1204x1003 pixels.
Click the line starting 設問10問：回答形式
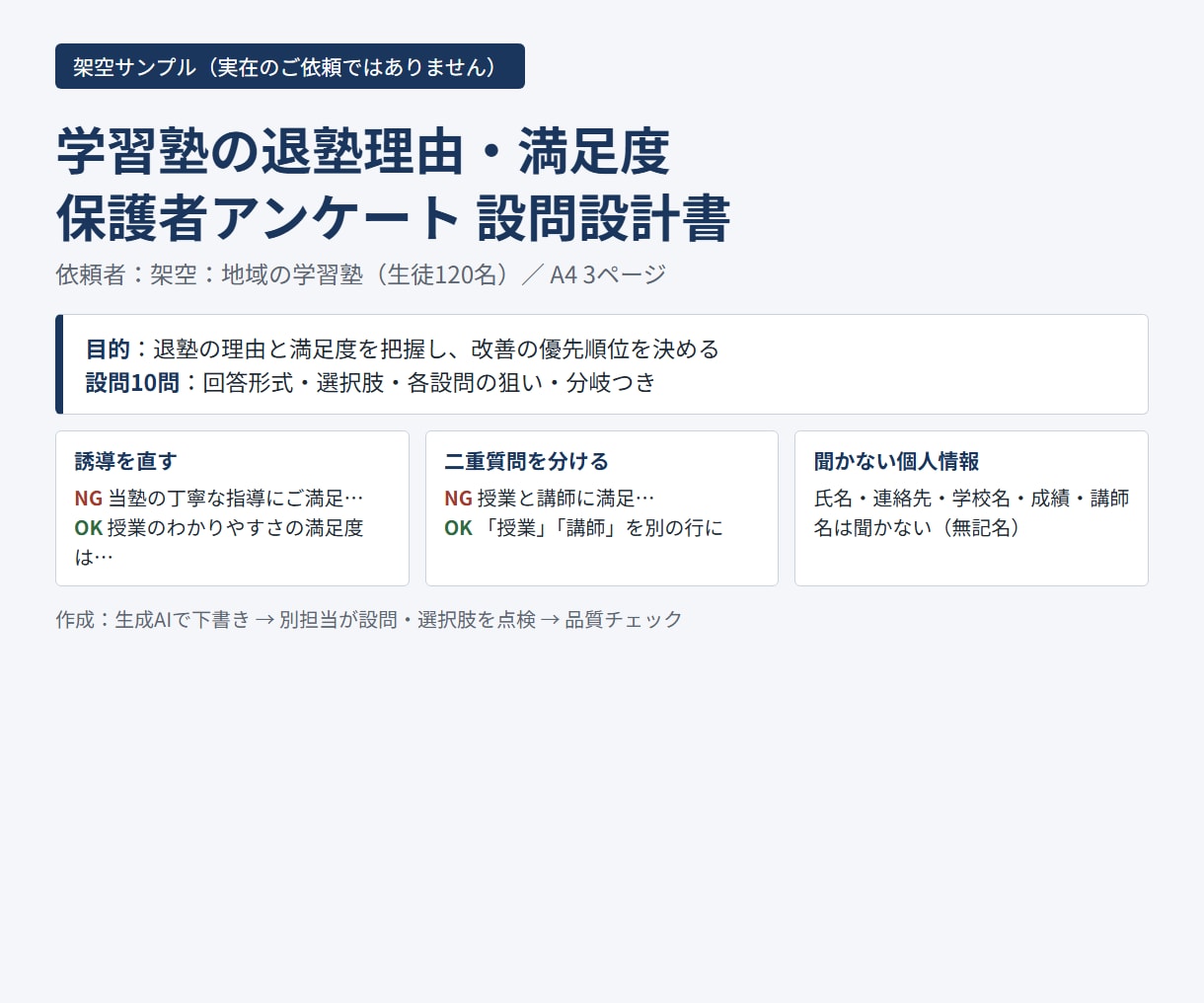[x=371, y=383]
